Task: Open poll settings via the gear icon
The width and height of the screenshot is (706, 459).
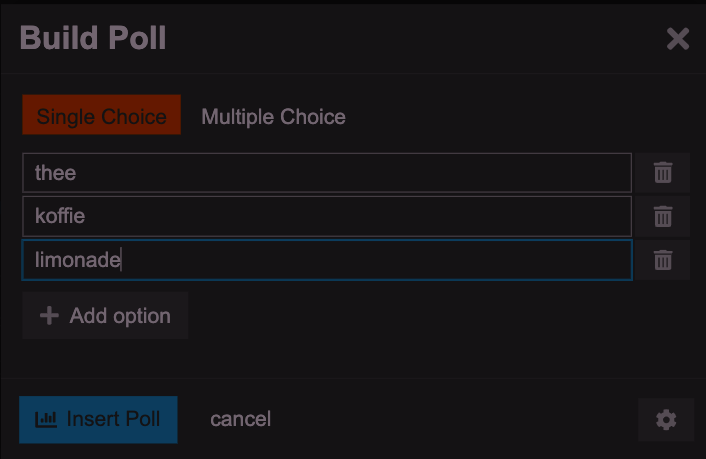Action: pos(666,420)
